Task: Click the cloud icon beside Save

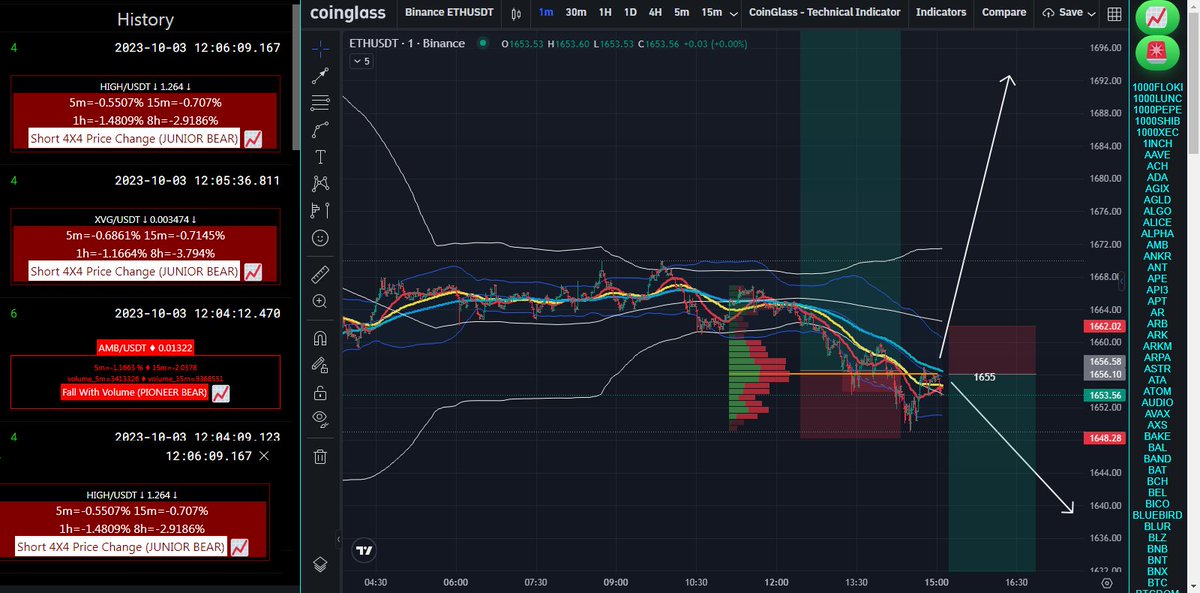Action: (x=1048, y=13)
